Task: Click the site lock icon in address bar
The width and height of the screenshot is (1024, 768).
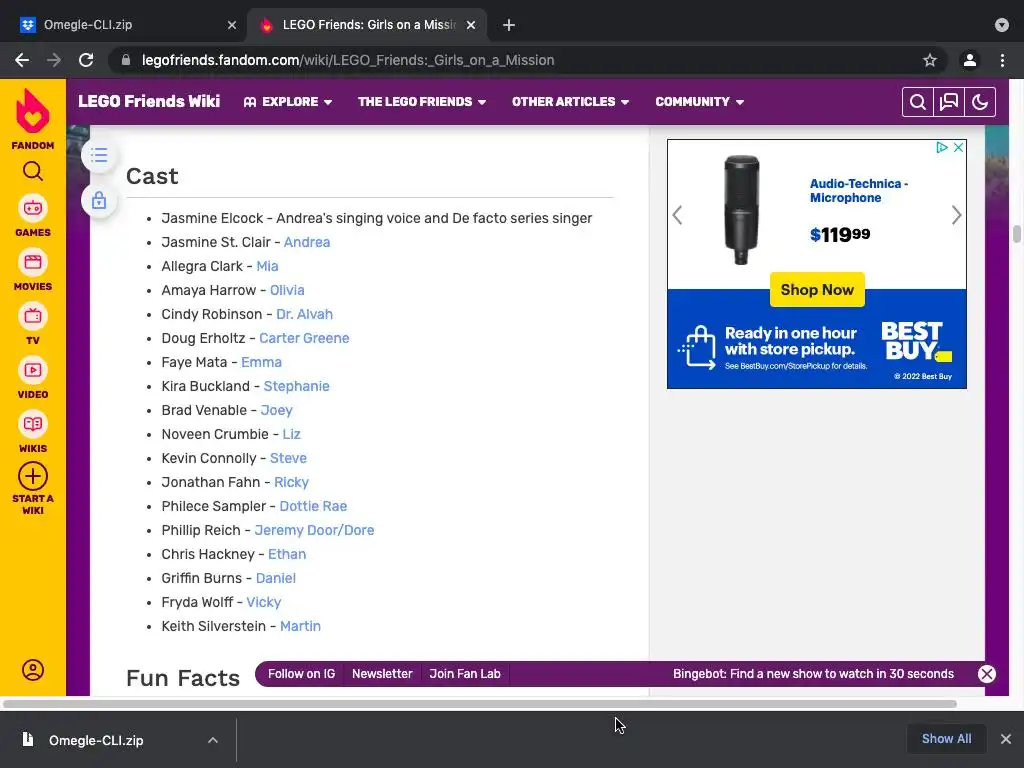Action: 126,60
